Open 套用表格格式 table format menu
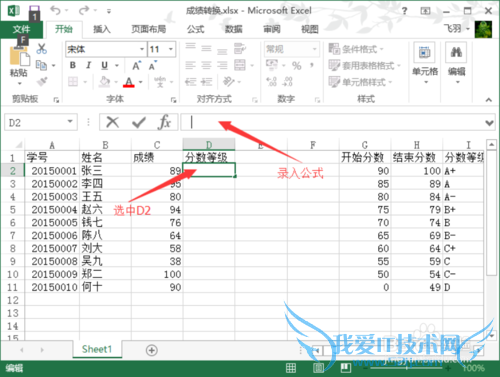Screen dimensions: 500x377 tap(364, 65)
